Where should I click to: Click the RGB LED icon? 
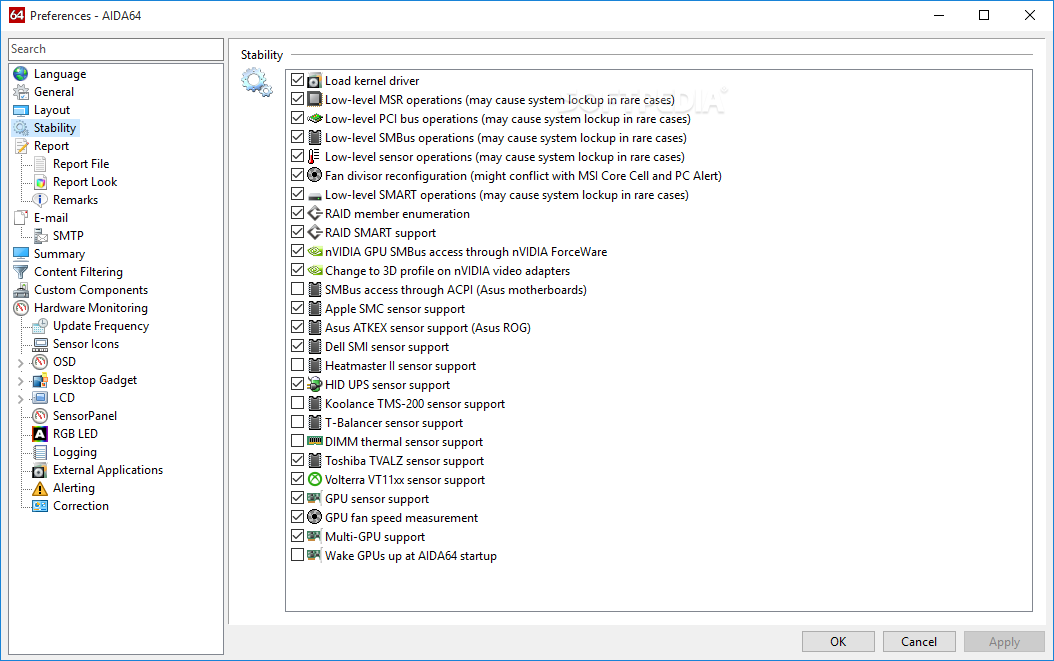[40, 434]
